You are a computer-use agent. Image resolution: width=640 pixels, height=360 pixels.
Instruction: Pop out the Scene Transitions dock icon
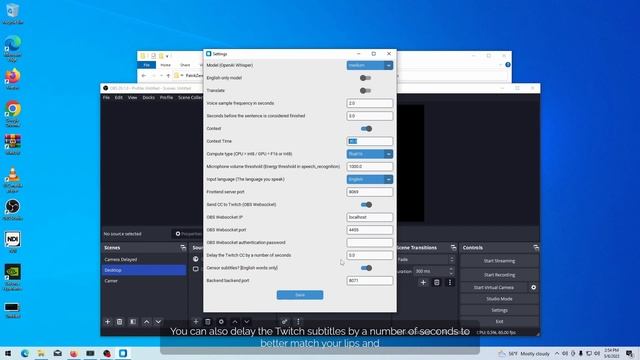pos(453,248)
